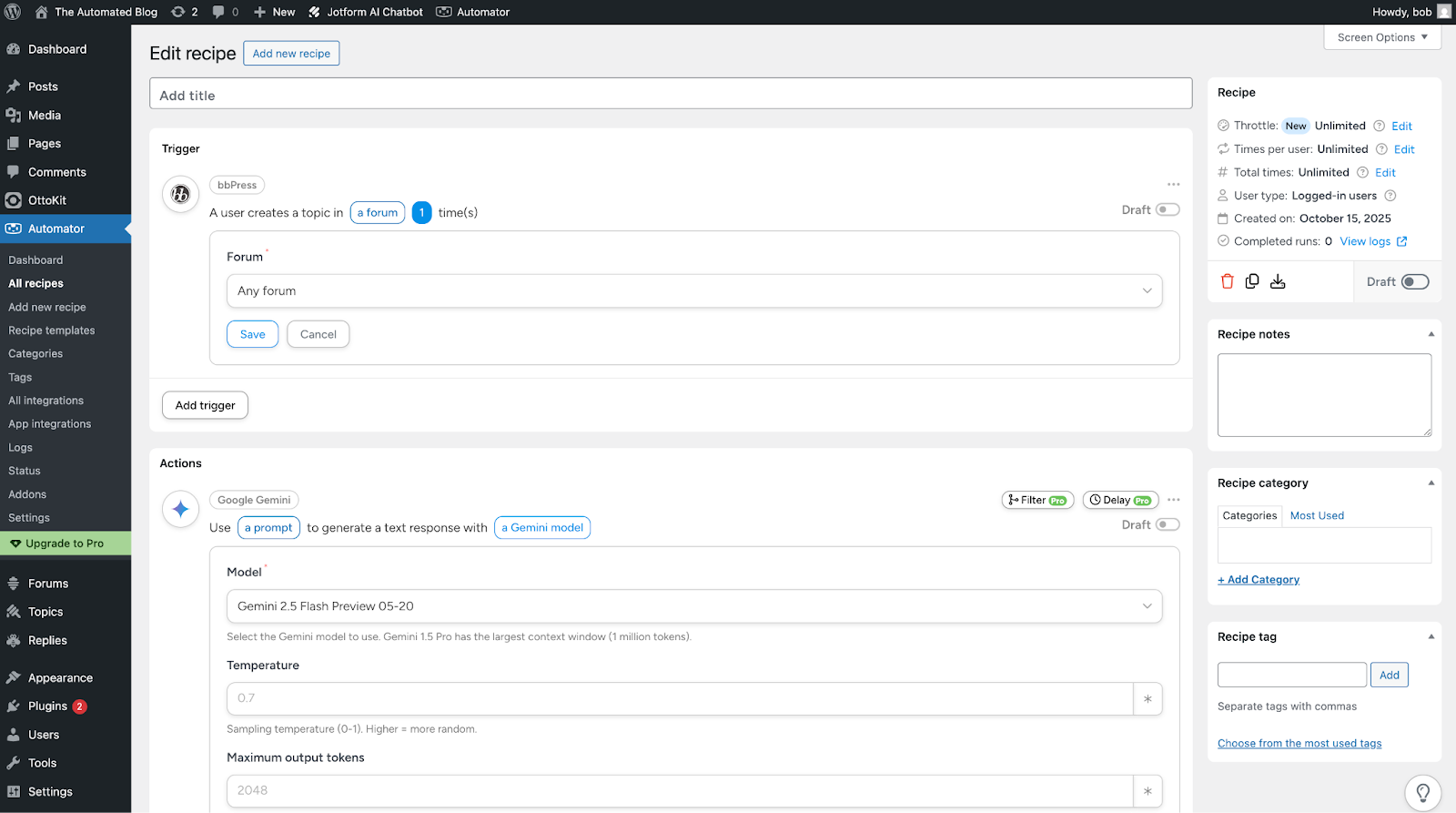Image resolution: width=1456 pixels, height=813 pixels.
Task: Toggle the bbPress trigger Draft switch
Action: tap(1168, 209)
